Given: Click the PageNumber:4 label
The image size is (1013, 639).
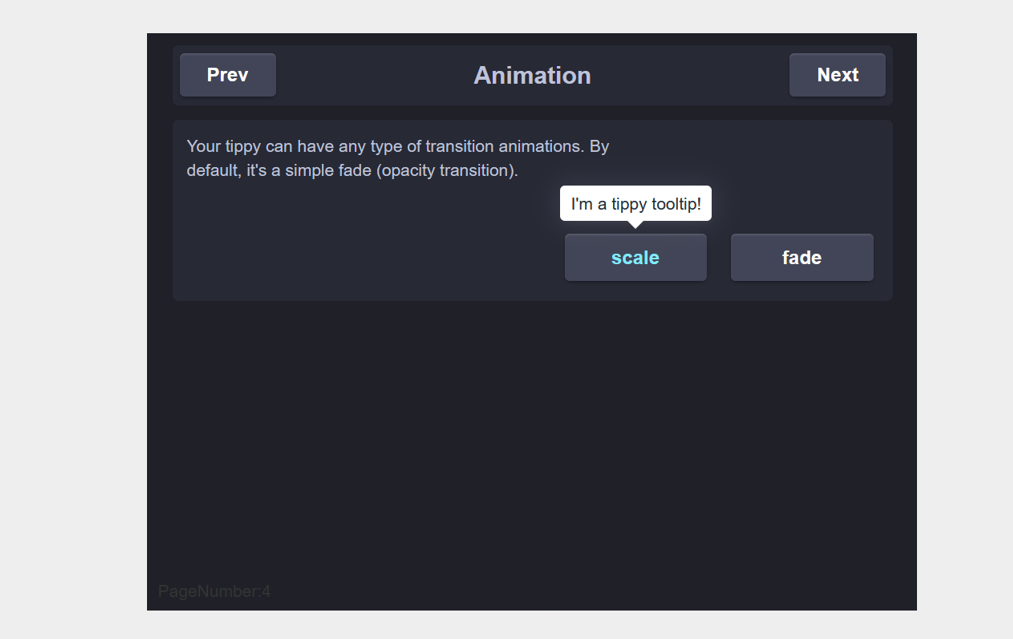Looking at the screenshot, I should point(214,591).
